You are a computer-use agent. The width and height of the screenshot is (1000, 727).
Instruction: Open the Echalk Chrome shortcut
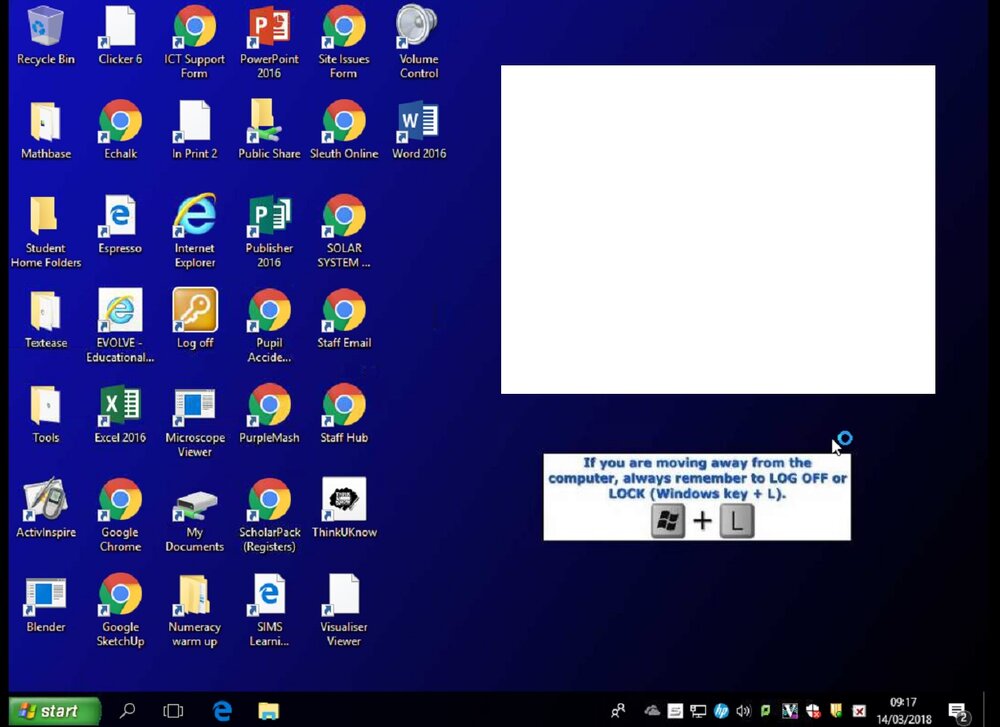(120, 129)
